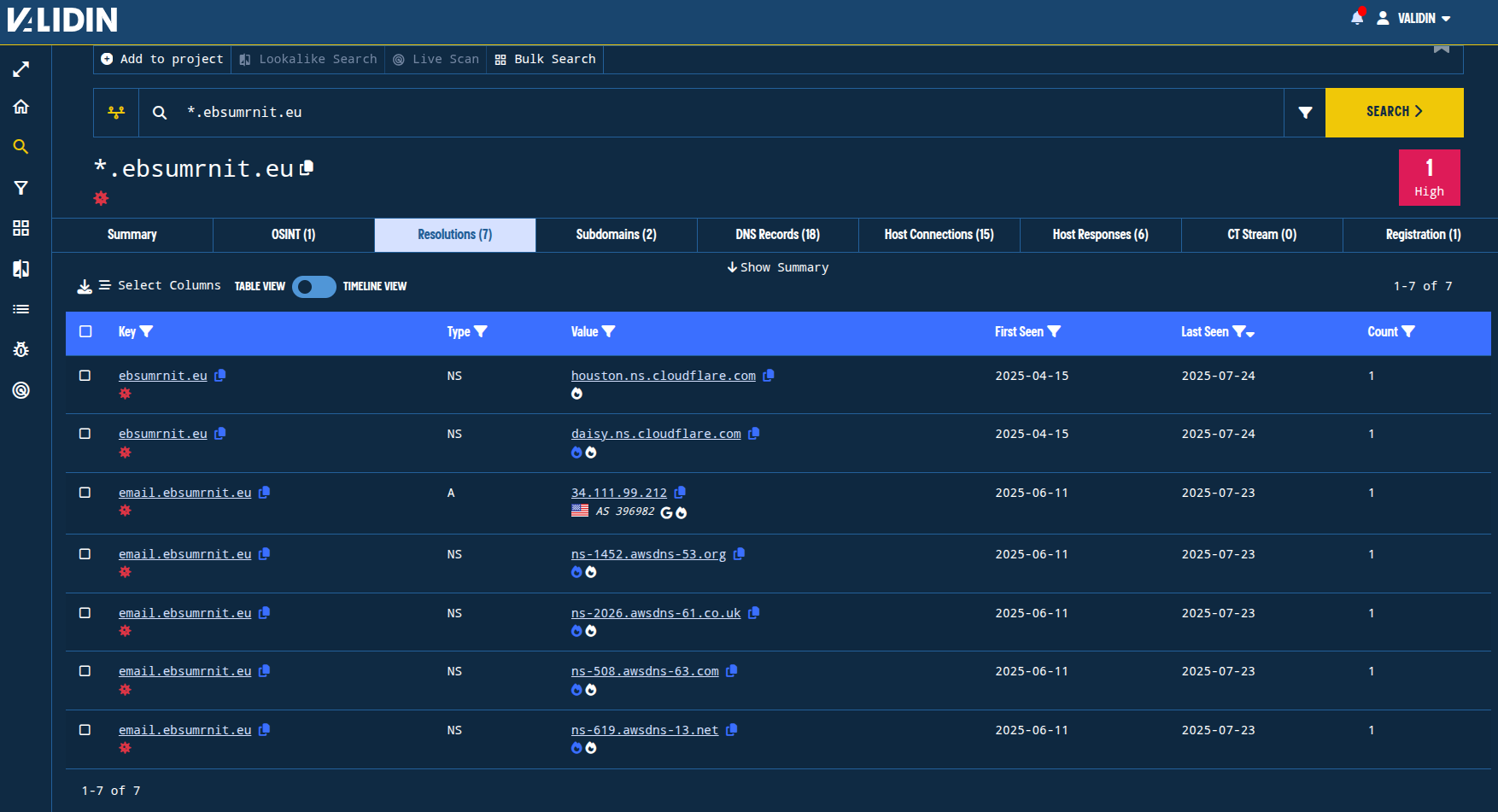Click the download results icon
The height and width of the screenshot is (812, 1498).
coord(85,286)
